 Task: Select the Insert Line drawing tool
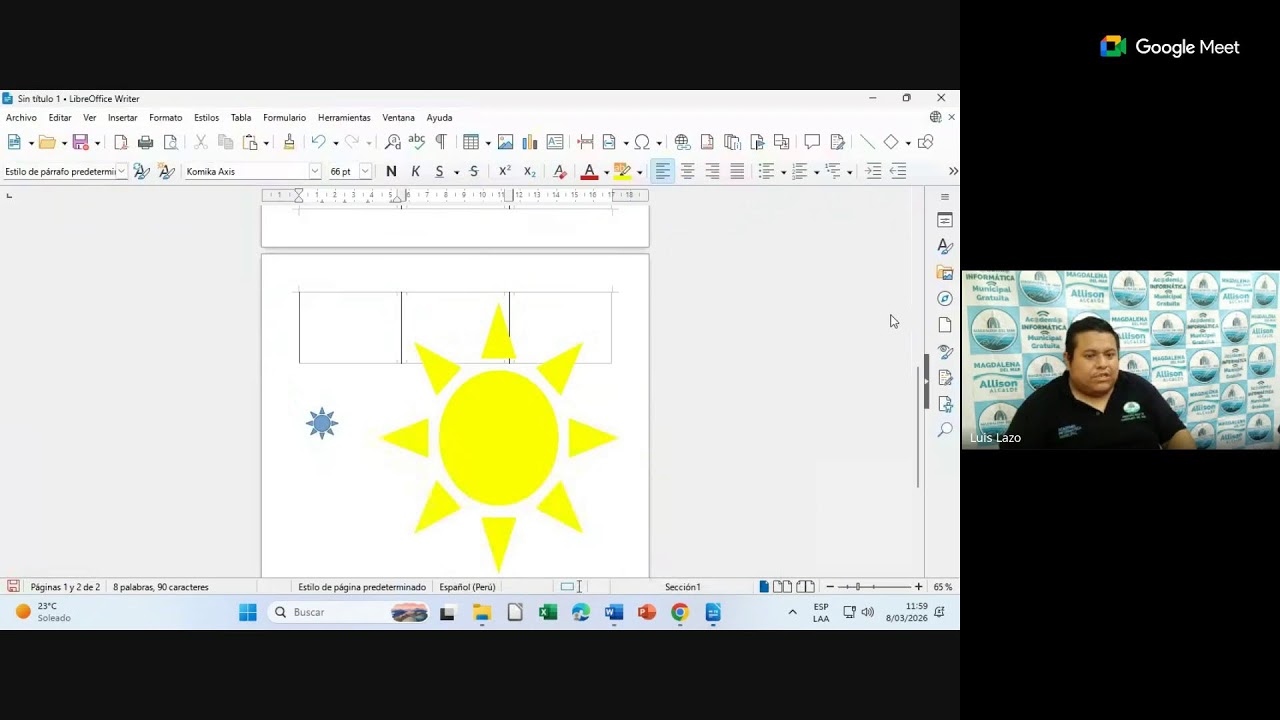click(867, 142)
